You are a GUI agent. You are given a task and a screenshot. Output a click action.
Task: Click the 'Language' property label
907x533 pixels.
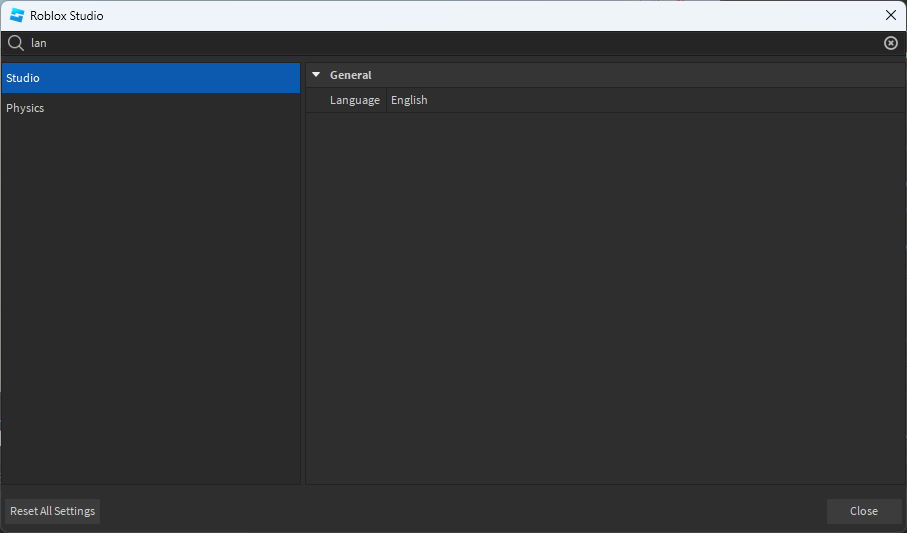355,100
